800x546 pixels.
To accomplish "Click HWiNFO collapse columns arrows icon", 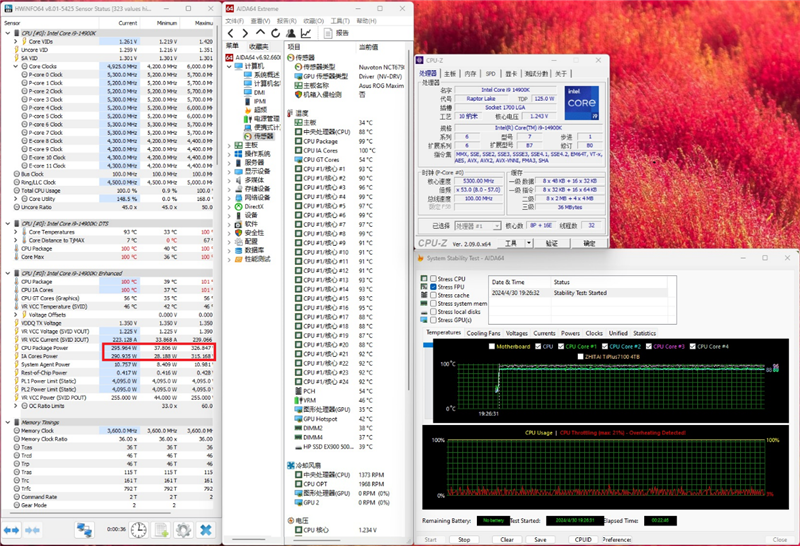I will [32, 530].
